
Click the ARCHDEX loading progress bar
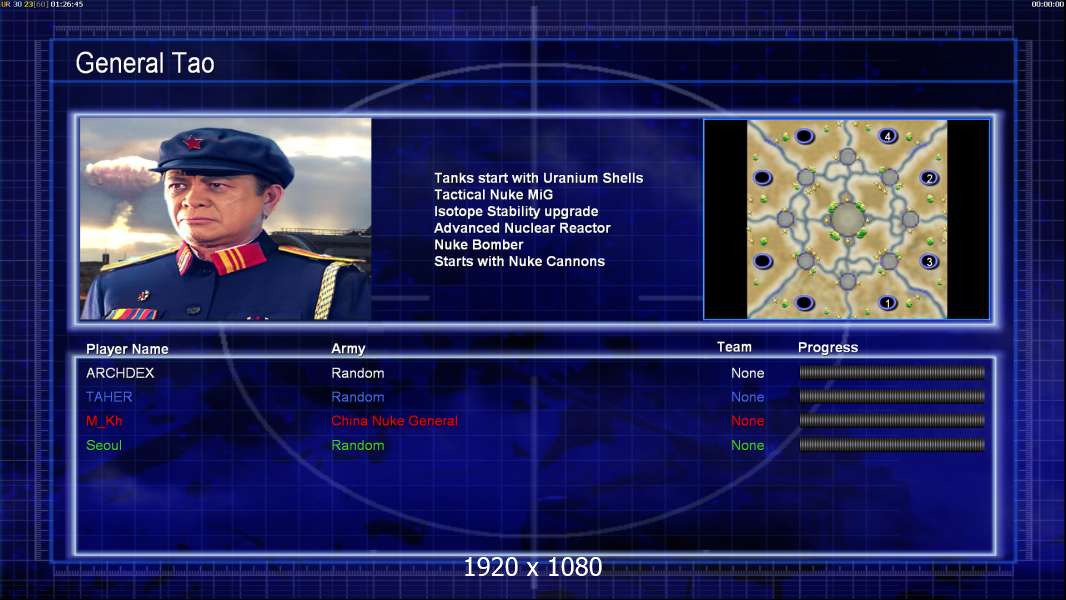[891, 372]
